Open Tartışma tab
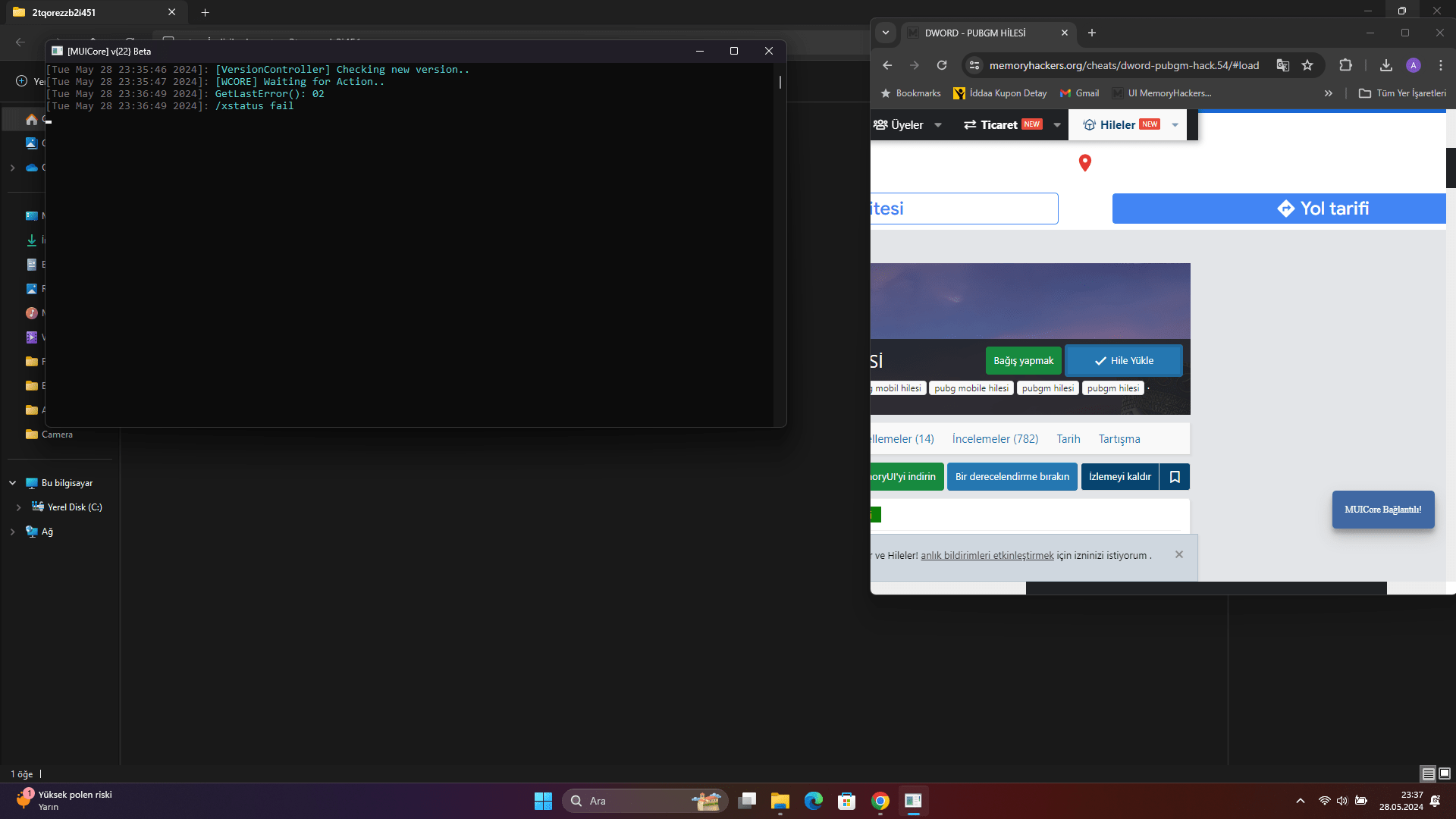 point(1119,439)
